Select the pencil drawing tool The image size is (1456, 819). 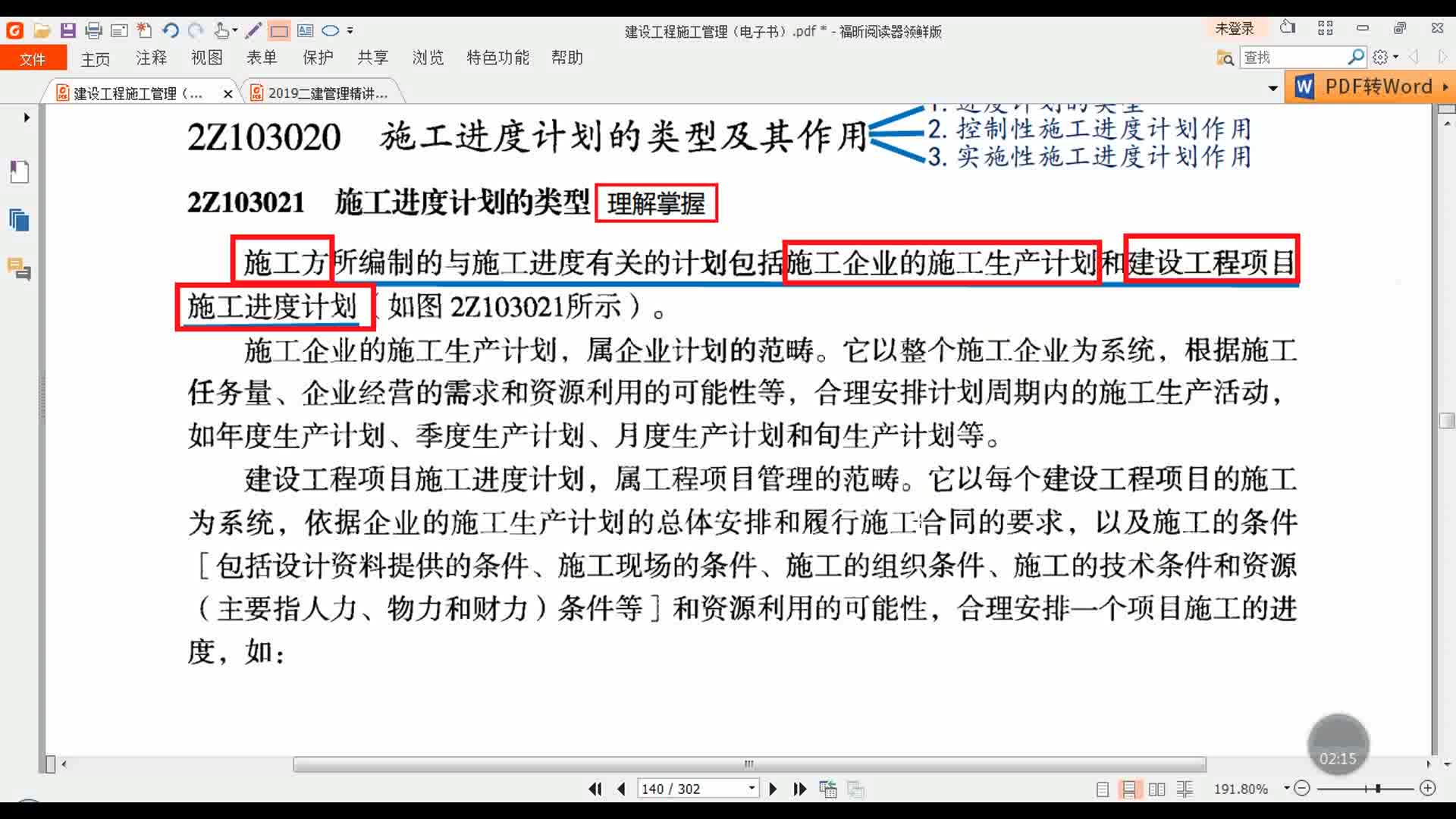(x=253, y=30)
